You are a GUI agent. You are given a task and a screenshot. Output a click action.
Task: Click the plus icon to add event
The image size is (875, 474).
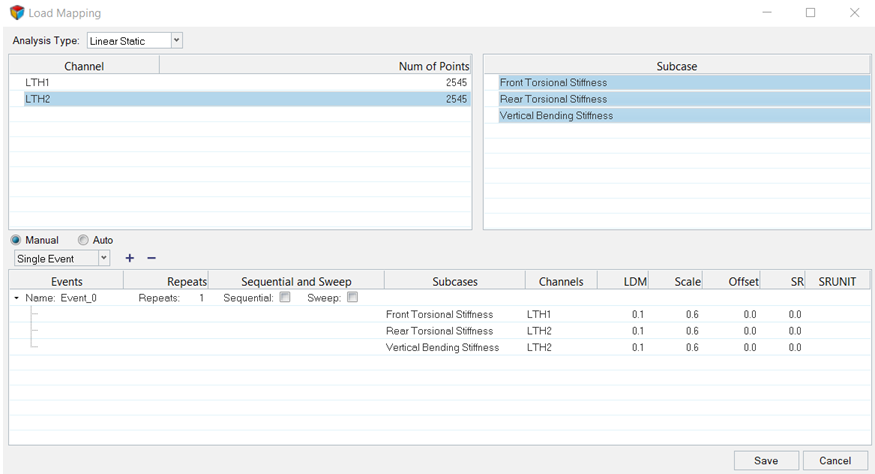click(130, 258)
